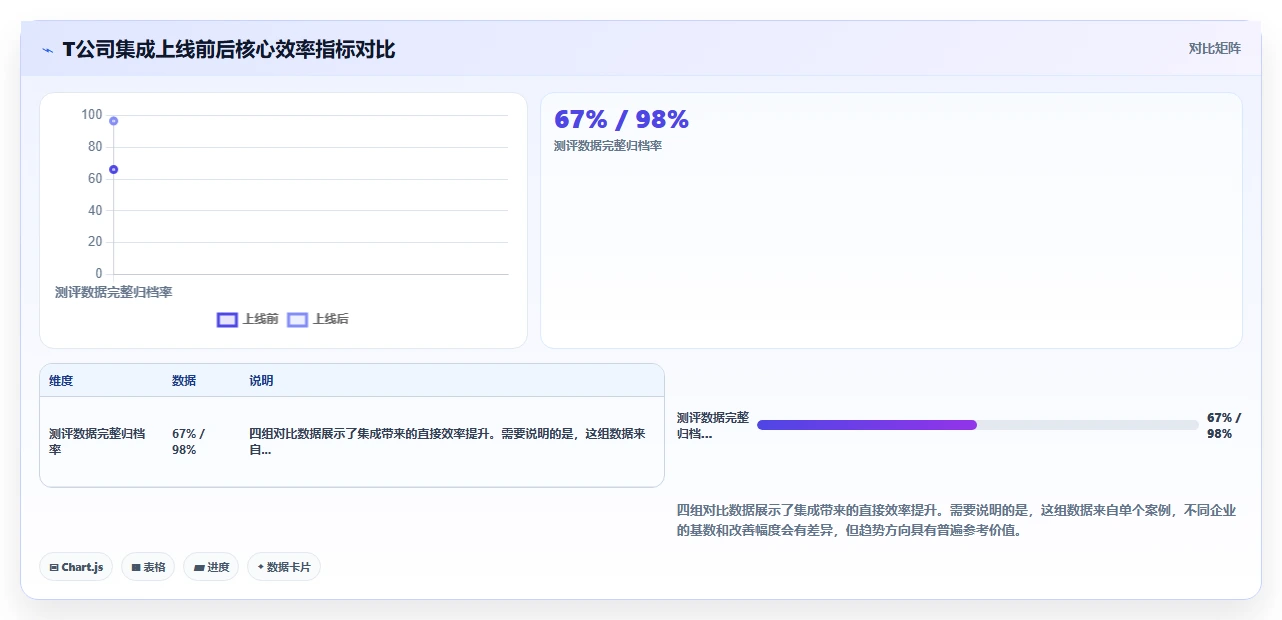The height and width of the screenshot is (620, 1282).
Task: Click the Chart.js chip icon
Action: point(54,567)
